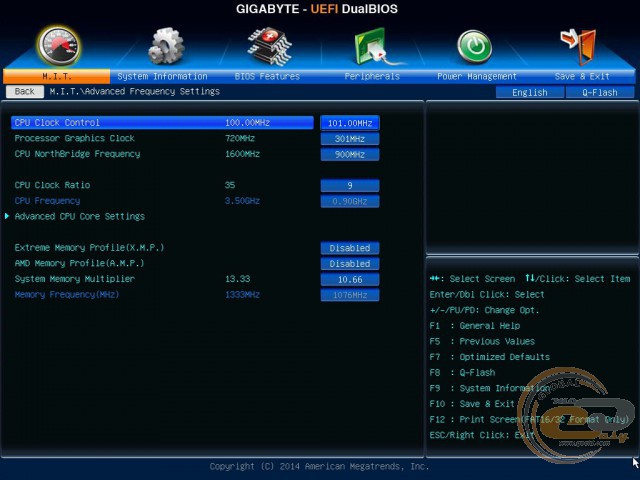Click the Memory Frequency(MHz) label
640x480 pixels.
[67, 294]
